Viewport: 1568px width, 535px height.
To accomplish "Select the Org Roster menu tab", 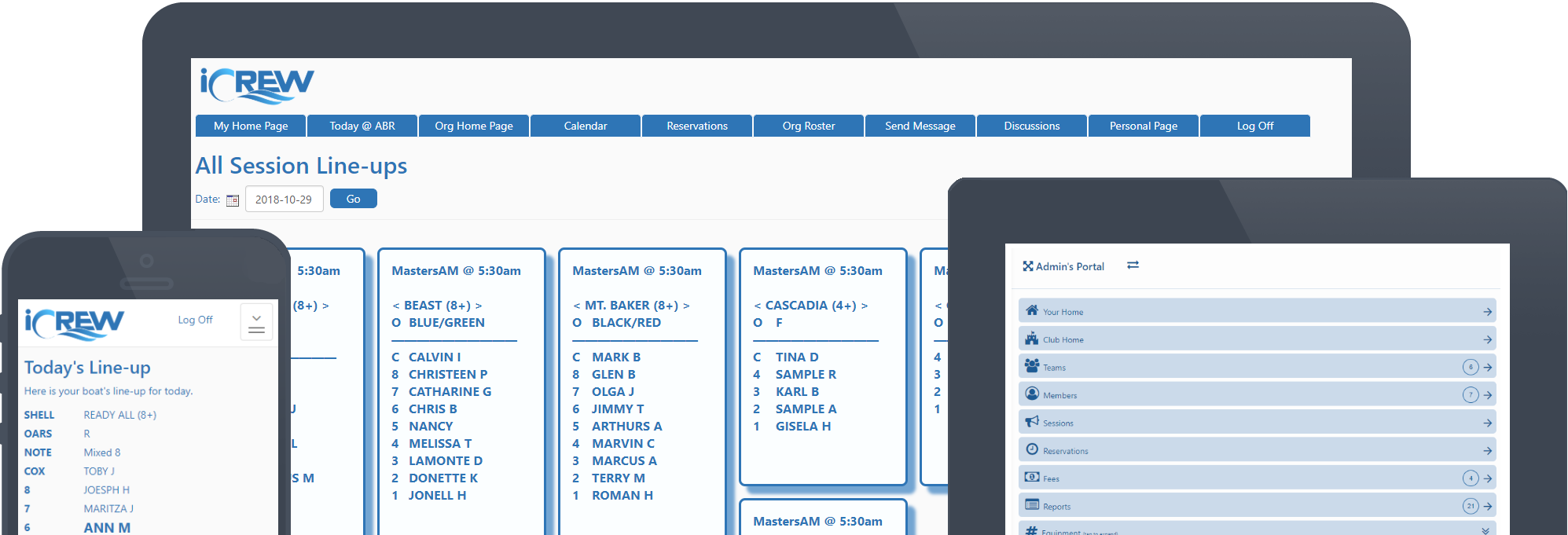I will tap(809, 126).
